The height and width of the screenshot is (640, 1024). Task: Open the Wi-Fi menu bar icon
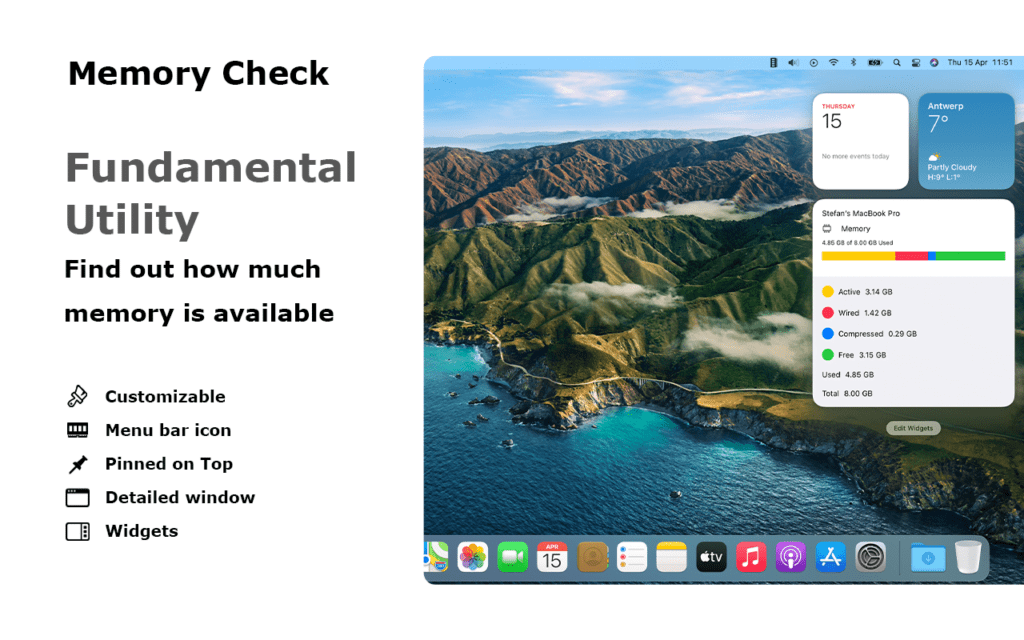[x=833, y=62]
